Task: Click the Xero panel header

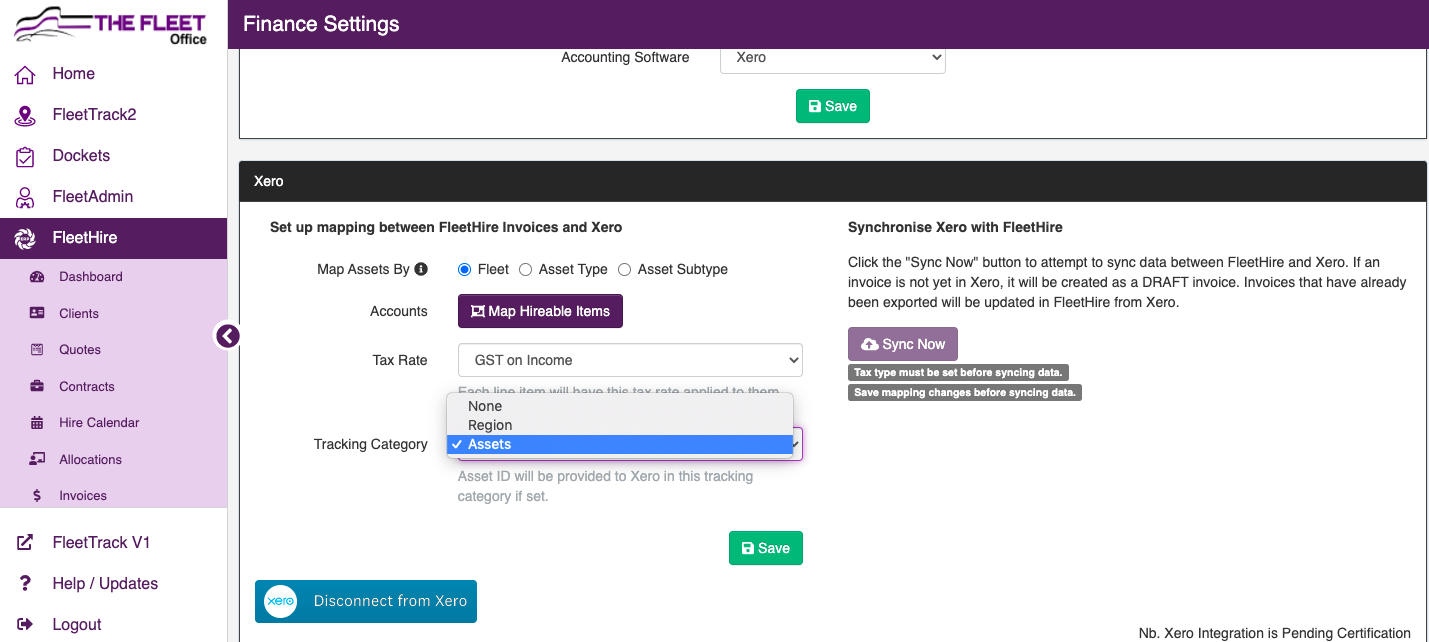Action: [832, 181]
